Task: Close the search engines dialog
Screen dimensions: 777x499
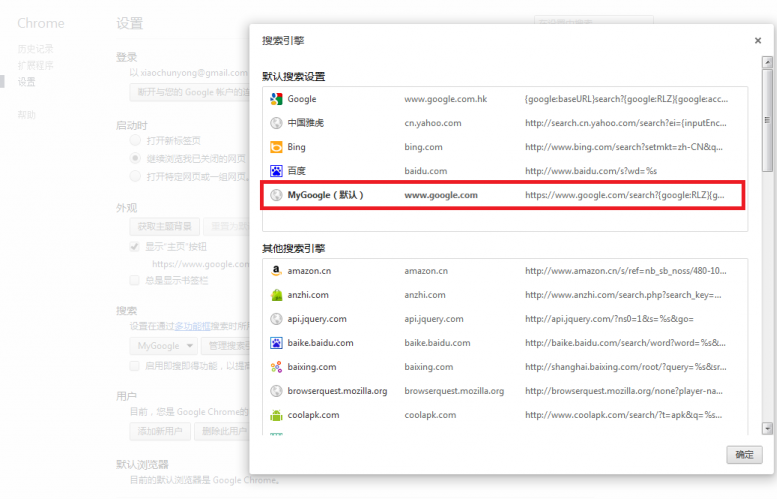Action: (x=758, y=41)
